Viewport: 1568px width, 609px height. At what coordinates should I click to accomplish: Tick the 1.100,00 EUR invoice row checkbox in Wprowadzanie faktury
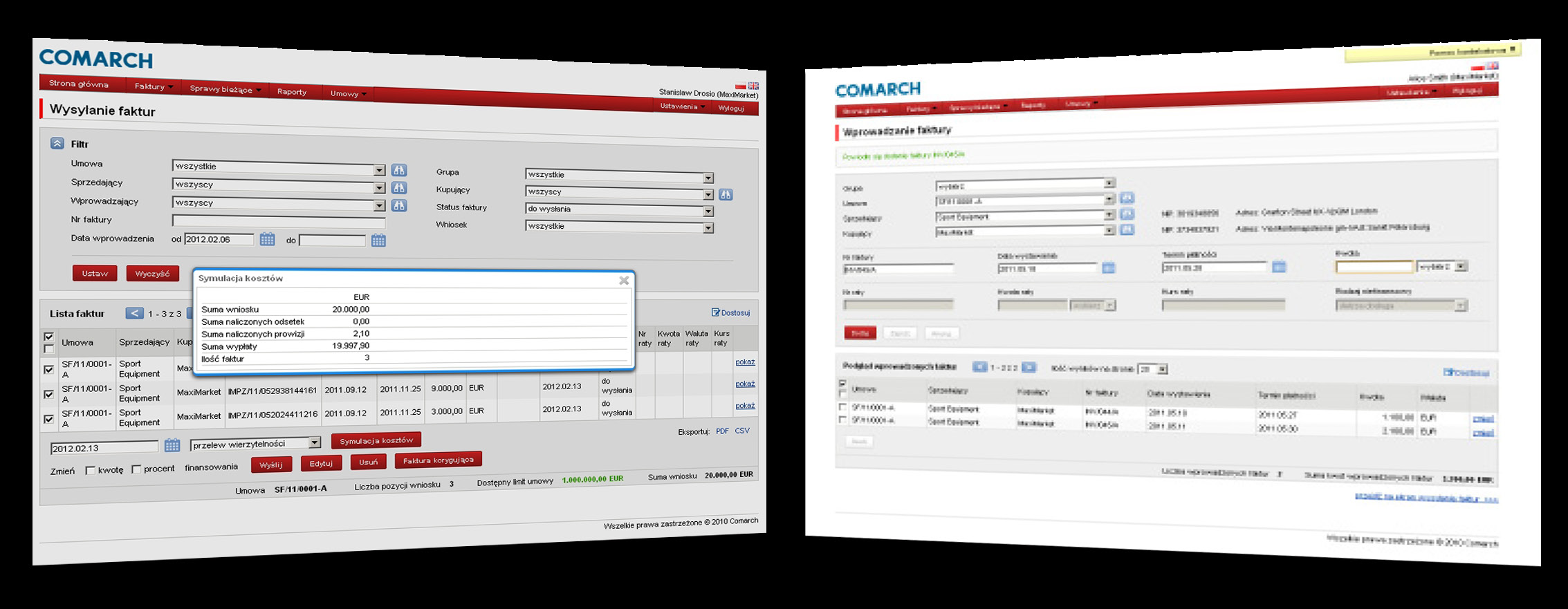tap(842, 407)
